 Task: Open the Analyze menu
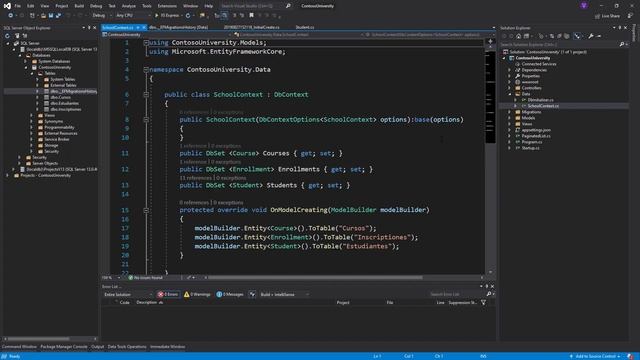(x=129, y=6)
